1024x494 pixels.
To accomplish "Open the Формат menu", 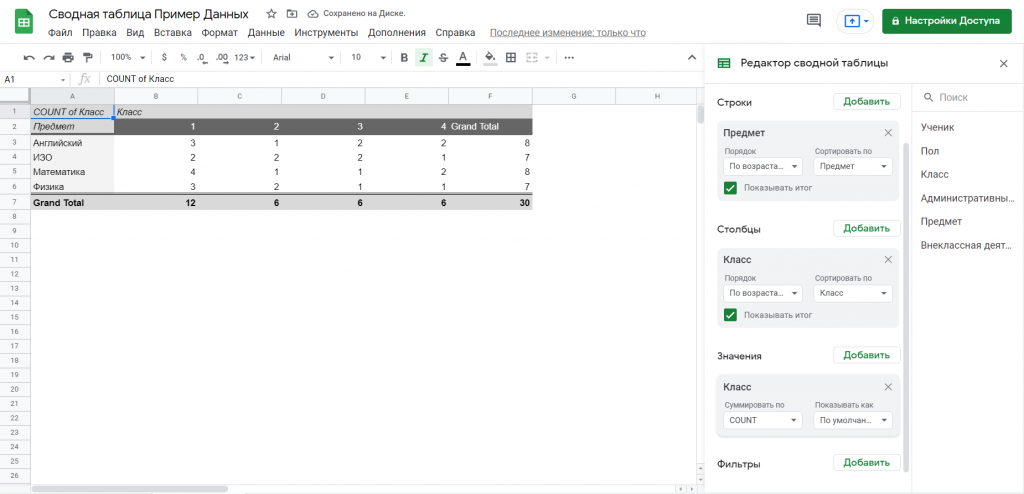I will pyautogui.click(x=220, y=33).
